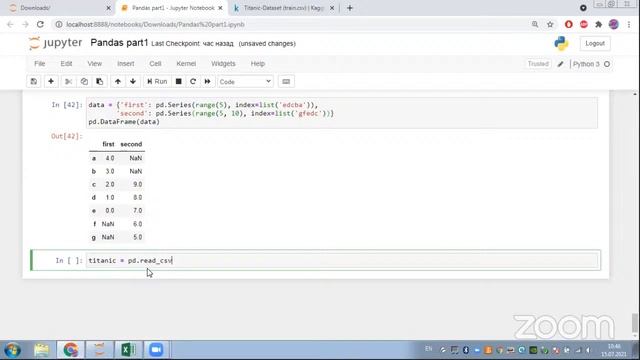This screenshot has width=640, height=360.
Task: Open the File menu
Action: [x=40, y=64]
